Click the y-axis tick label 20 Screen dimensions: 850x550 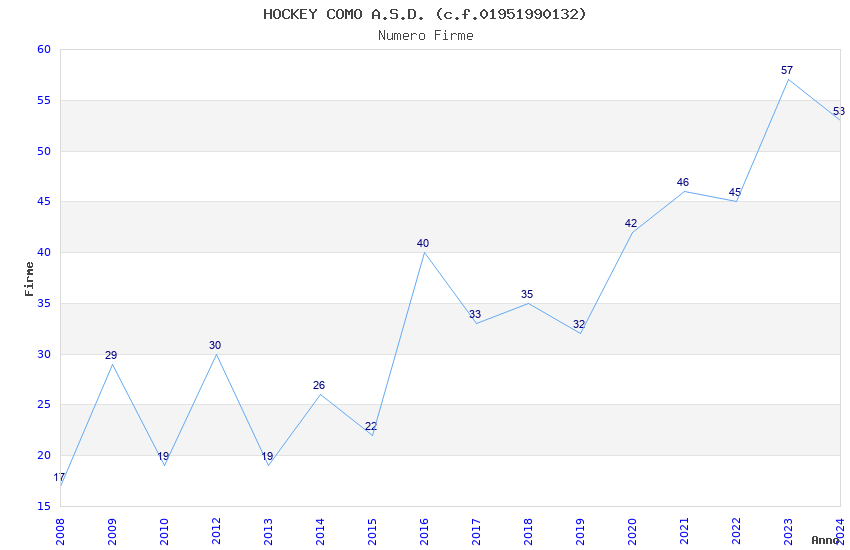(44, 456)
